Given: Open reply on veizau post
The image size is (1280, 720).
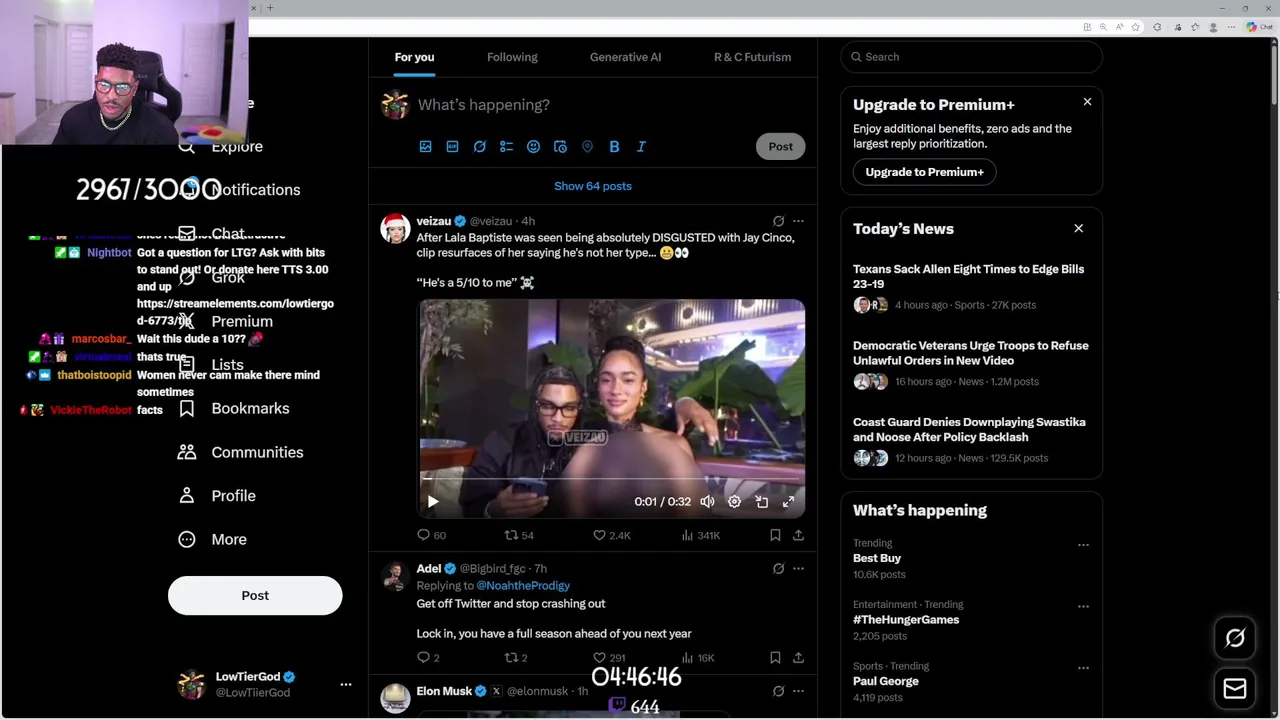Looking at the screenshot, I should click(431, 535).
